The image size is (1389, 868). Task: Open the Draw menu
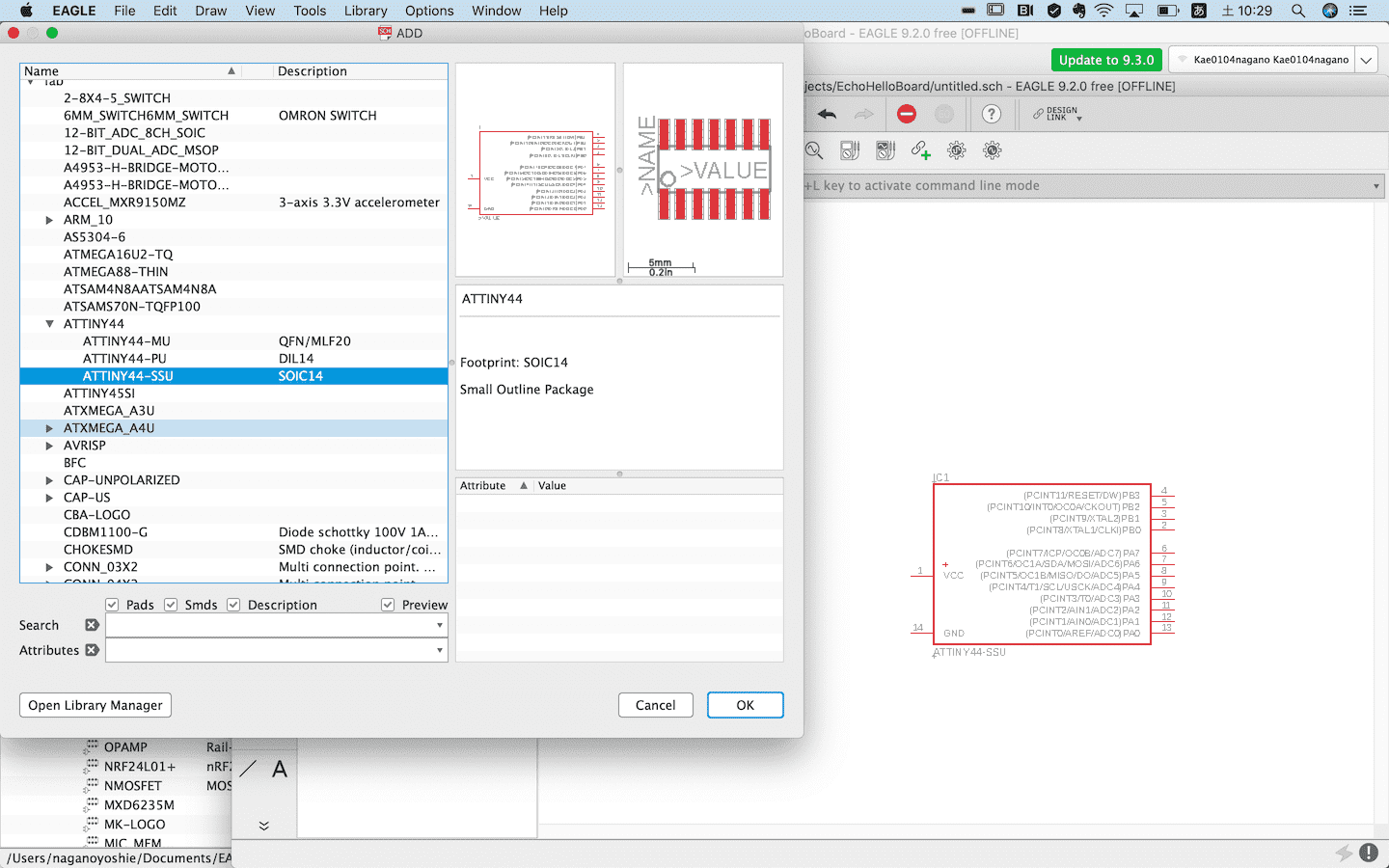point(211,11)
